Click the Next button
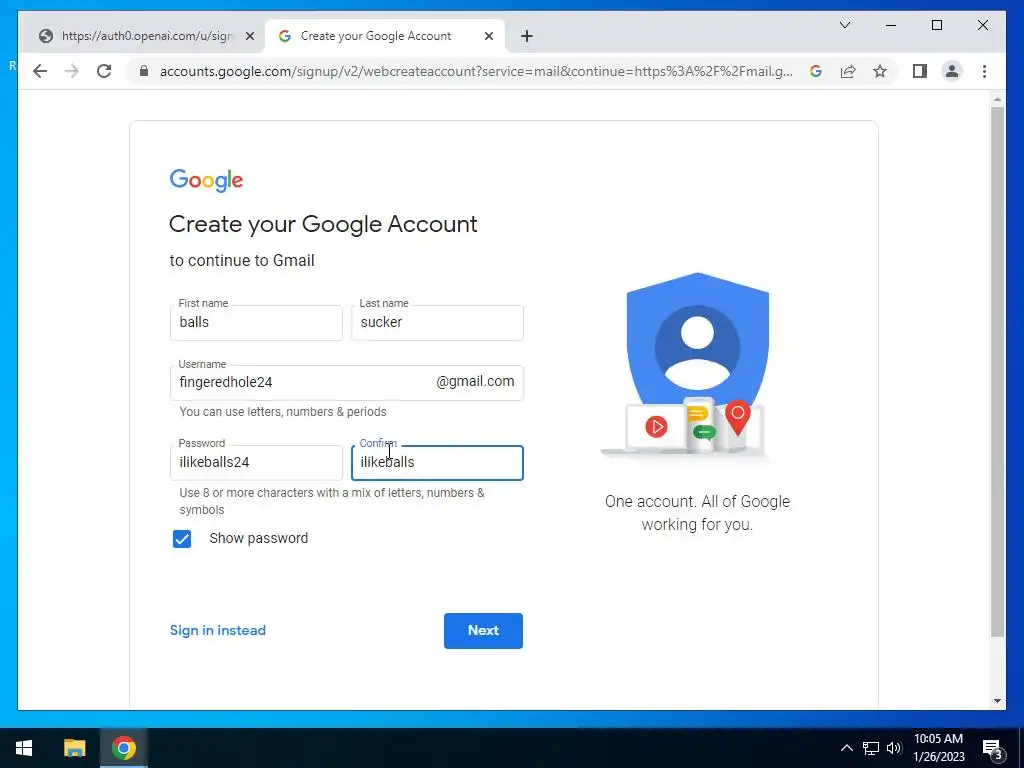This screenshot has width=1024, height=768. pos(483,631)
